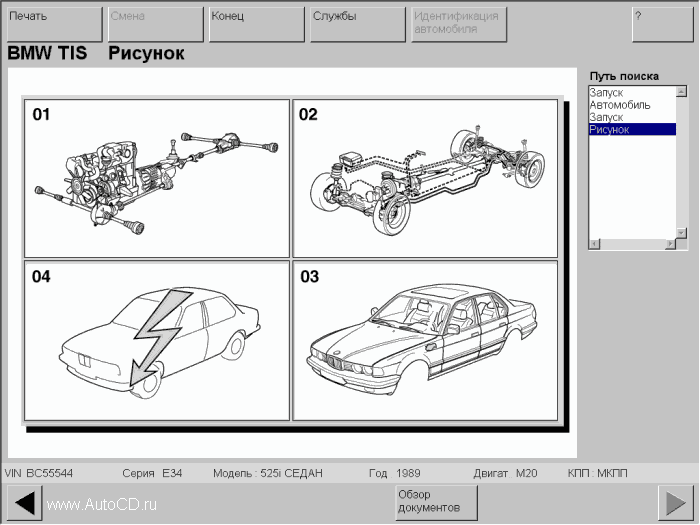Click Двигат. M20 status text
This screenshot has height=525, width=700.
tap(505, 473)
